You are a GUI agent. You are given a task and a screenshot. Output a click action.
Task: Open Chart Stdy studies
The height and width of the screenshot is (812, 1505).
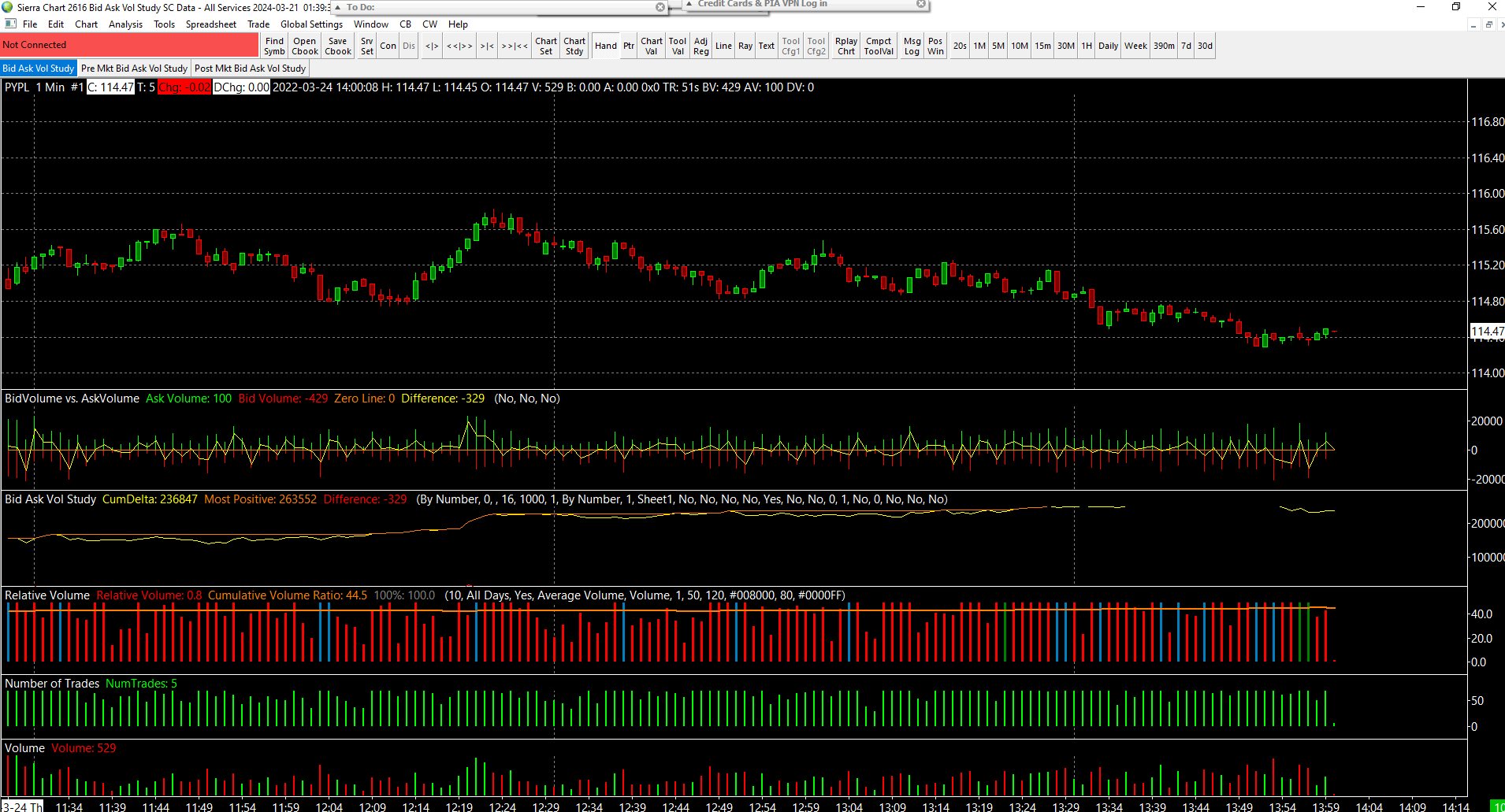[x=575, y=46]
